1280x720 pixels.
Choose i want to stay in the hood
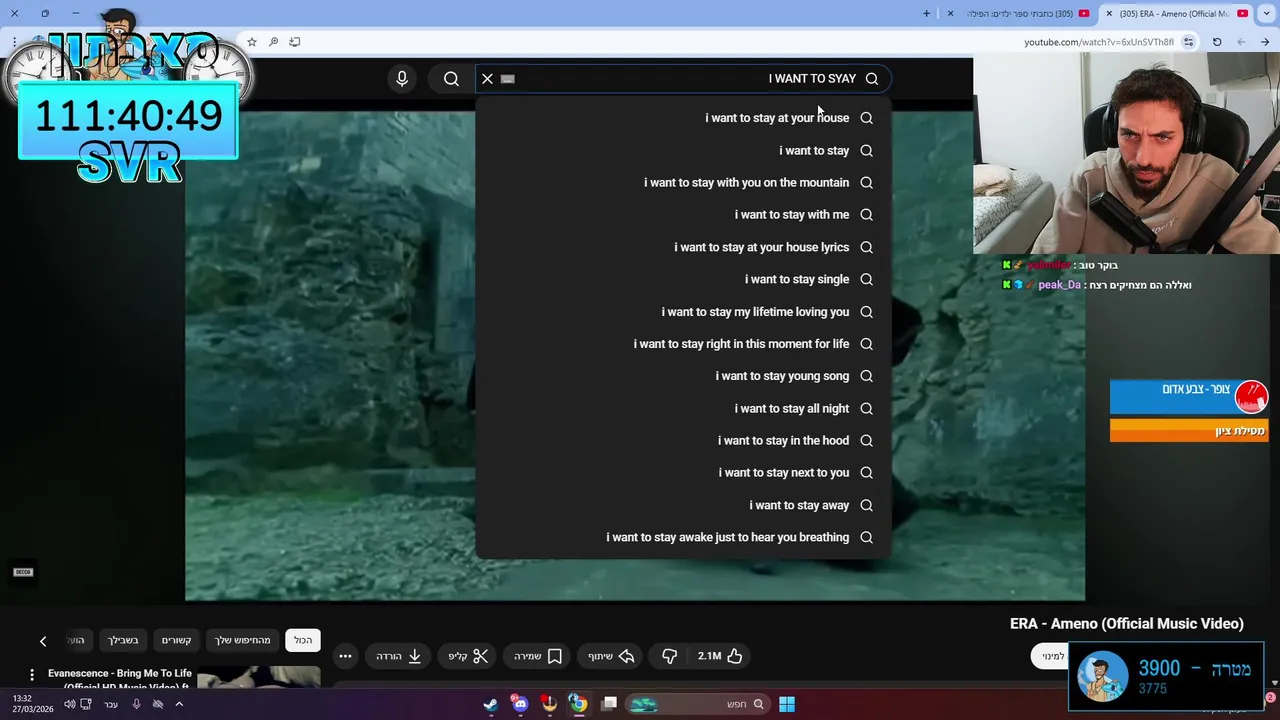(x=683, y=440)
